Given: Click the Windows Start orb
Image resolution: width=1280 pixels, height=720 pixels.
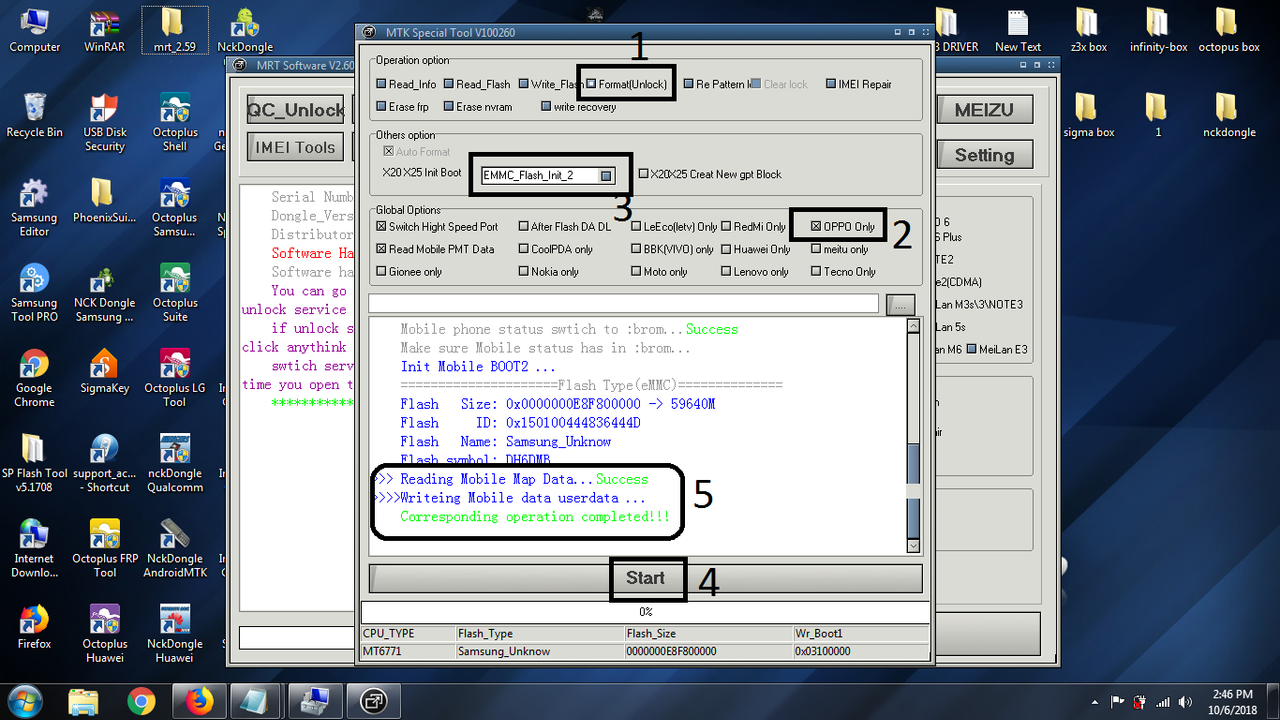Looking at the screenshot, I should [x=24, y=700].
